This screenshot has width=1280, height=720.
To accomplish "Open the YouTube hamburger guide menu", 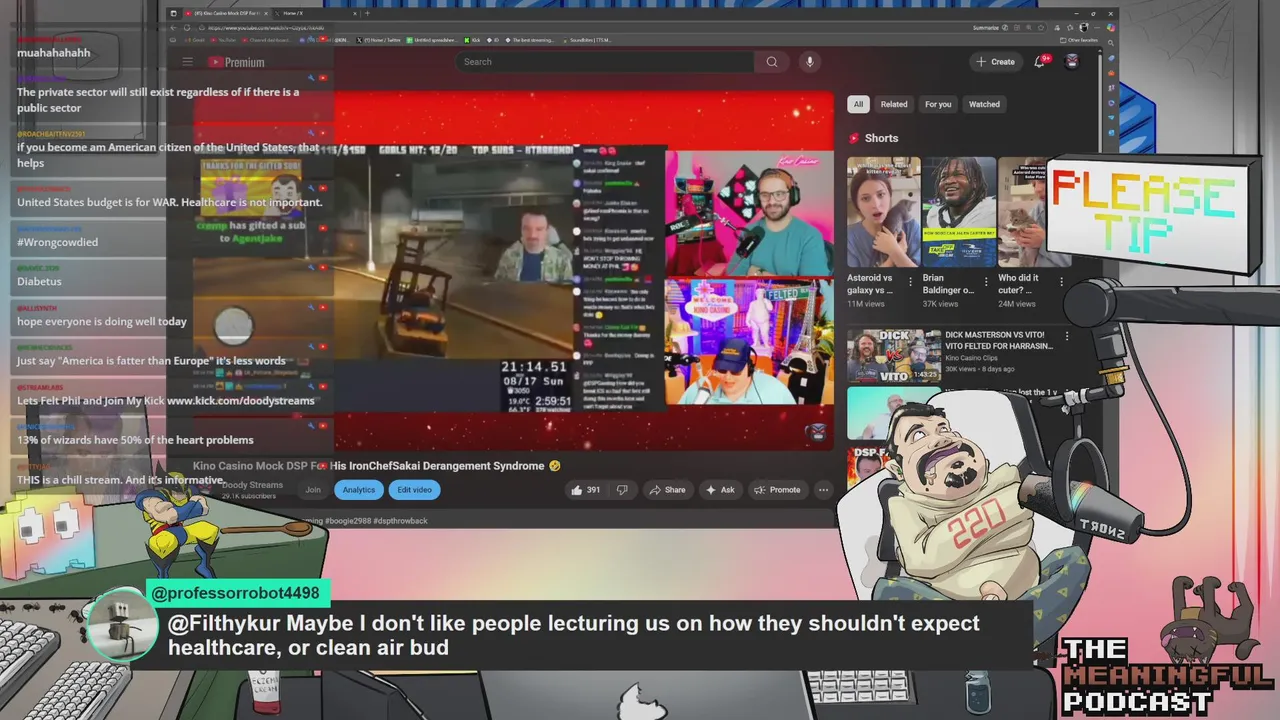I will (187, 62).
